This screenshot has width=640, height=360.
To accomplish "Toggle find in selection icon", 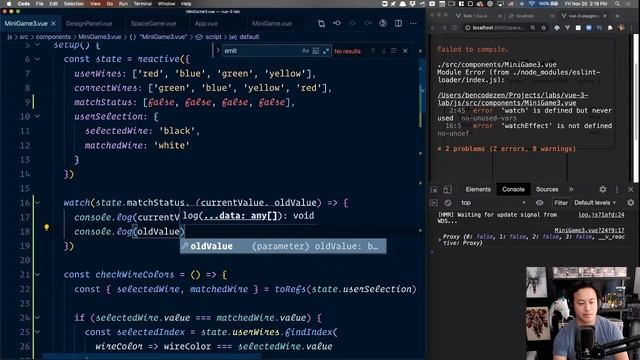I will pyautogui.click(x=394, y=51).
